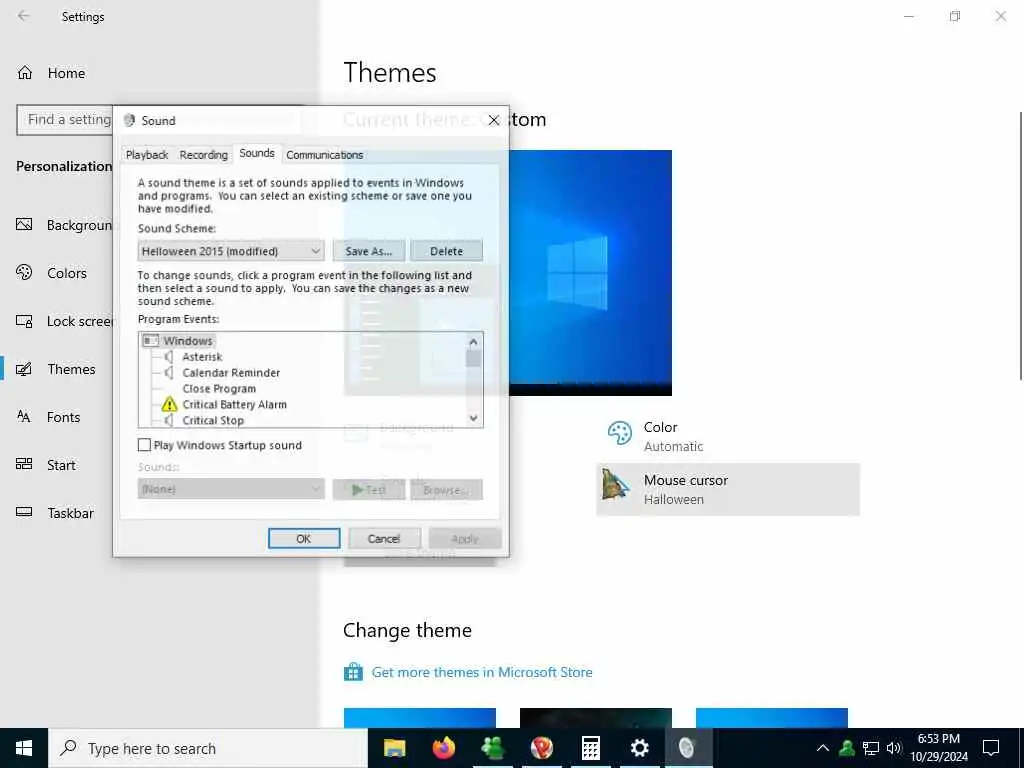Screen dimensions: 1024x768
Task: Select the Sounds tab
Action: pyautogui.click(x=257, y=153)
